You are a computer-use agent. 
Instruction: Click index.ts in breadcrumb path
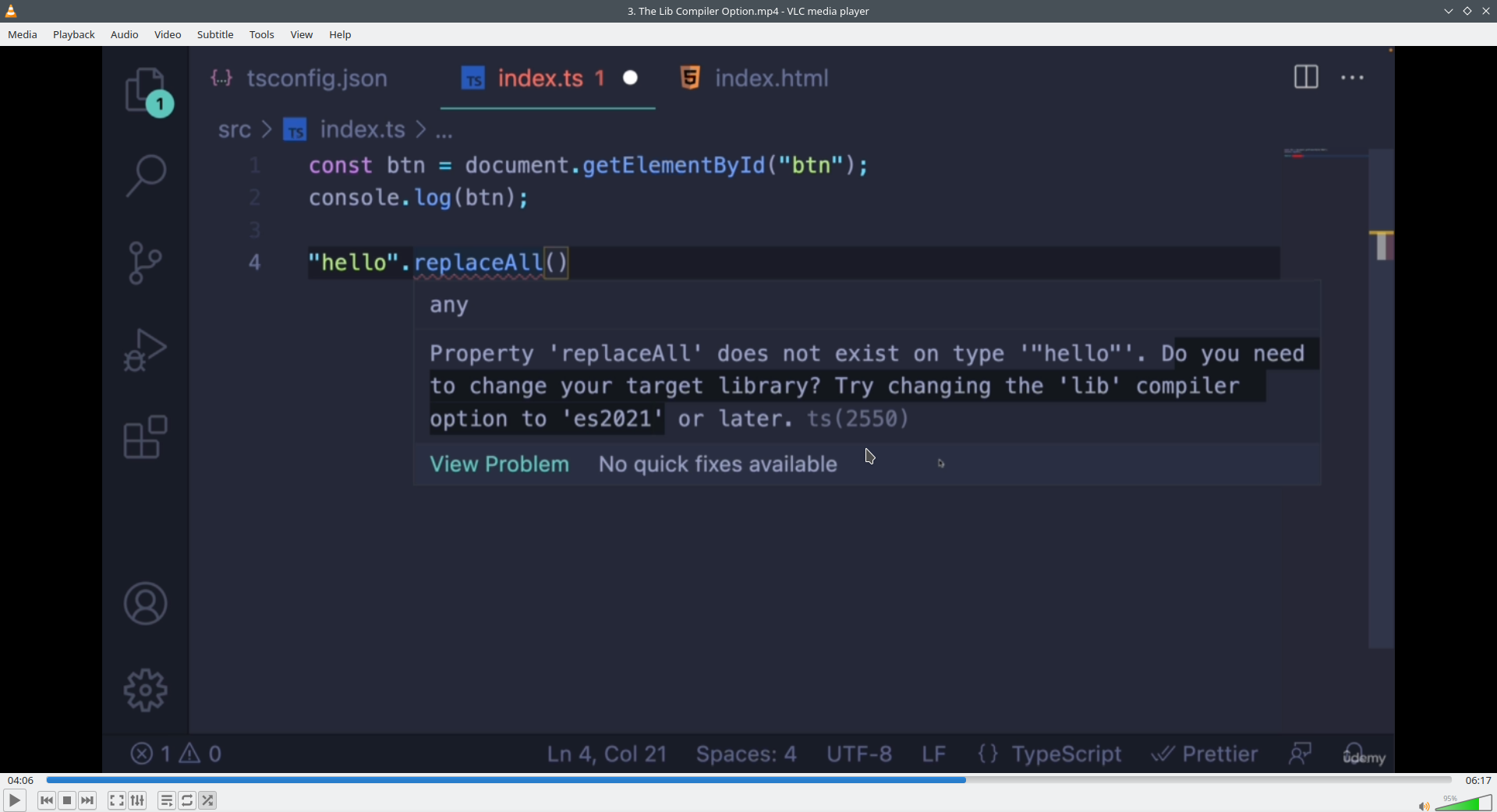pyautogui.click(x=363, y=129)
